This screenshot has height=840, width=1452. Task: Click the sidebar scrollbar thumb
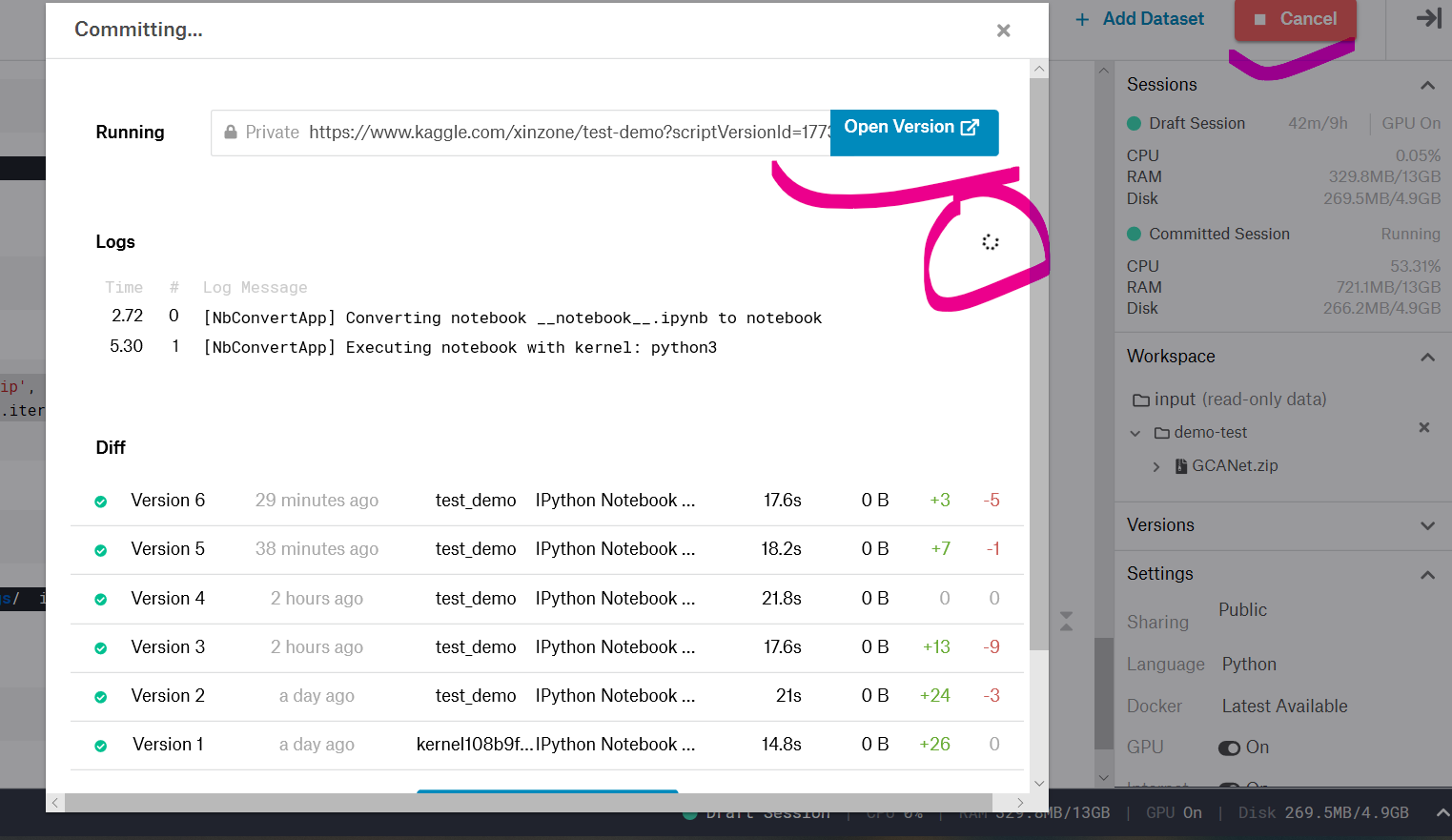1104,693
